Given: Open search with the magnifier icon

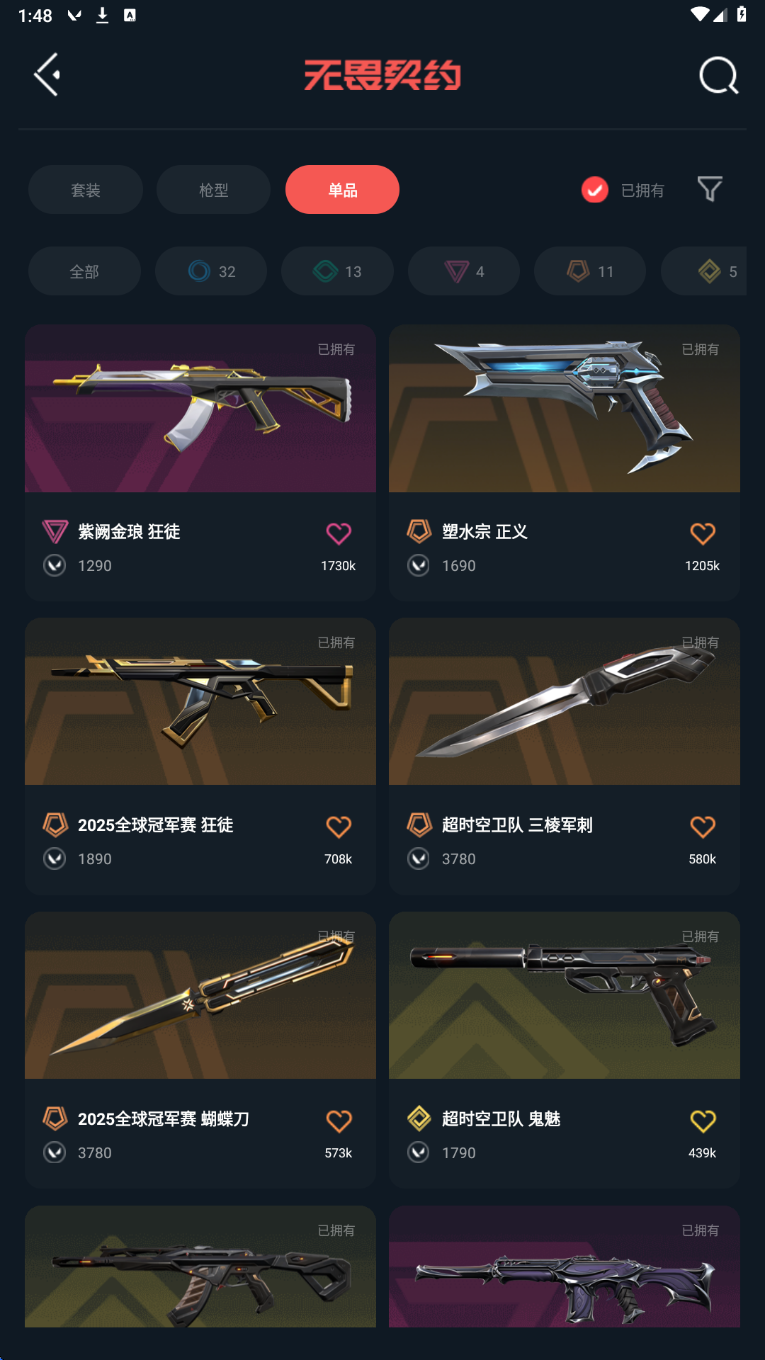Looking at the screenshot, I should pyautogui.click(x=718, y=75).
